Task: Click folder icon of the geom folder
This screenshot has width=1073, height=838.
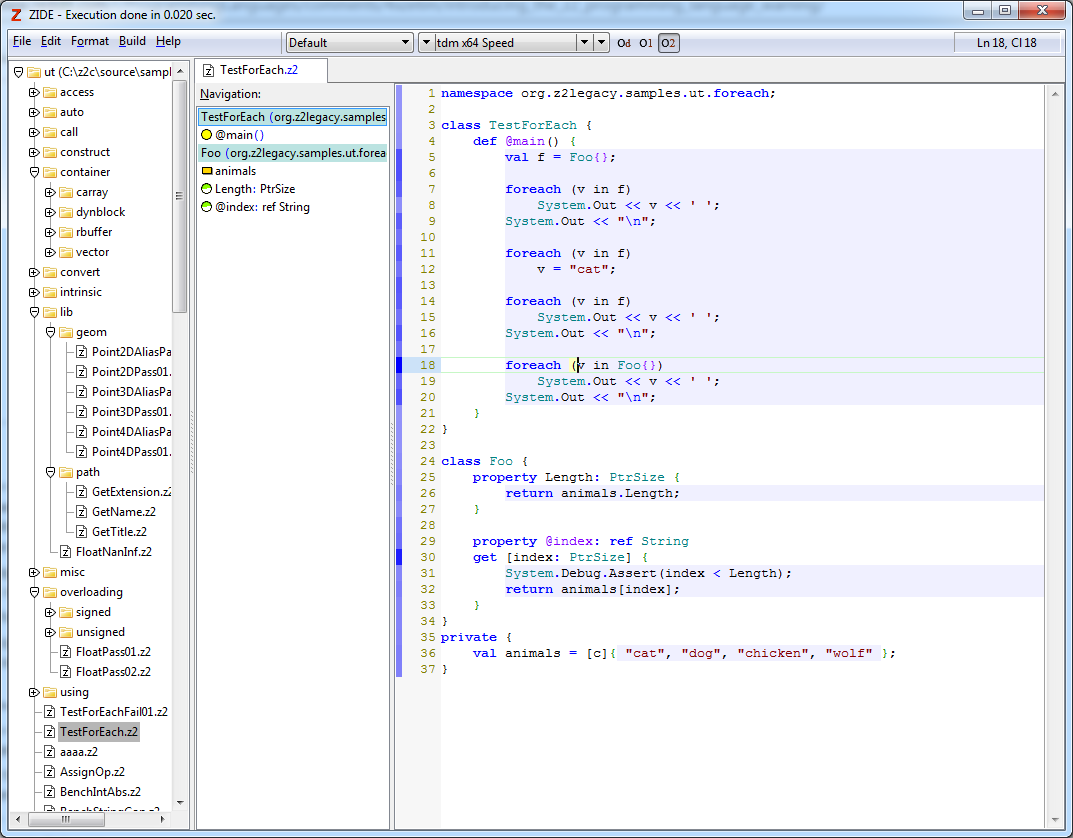Action: coord(66,332)
